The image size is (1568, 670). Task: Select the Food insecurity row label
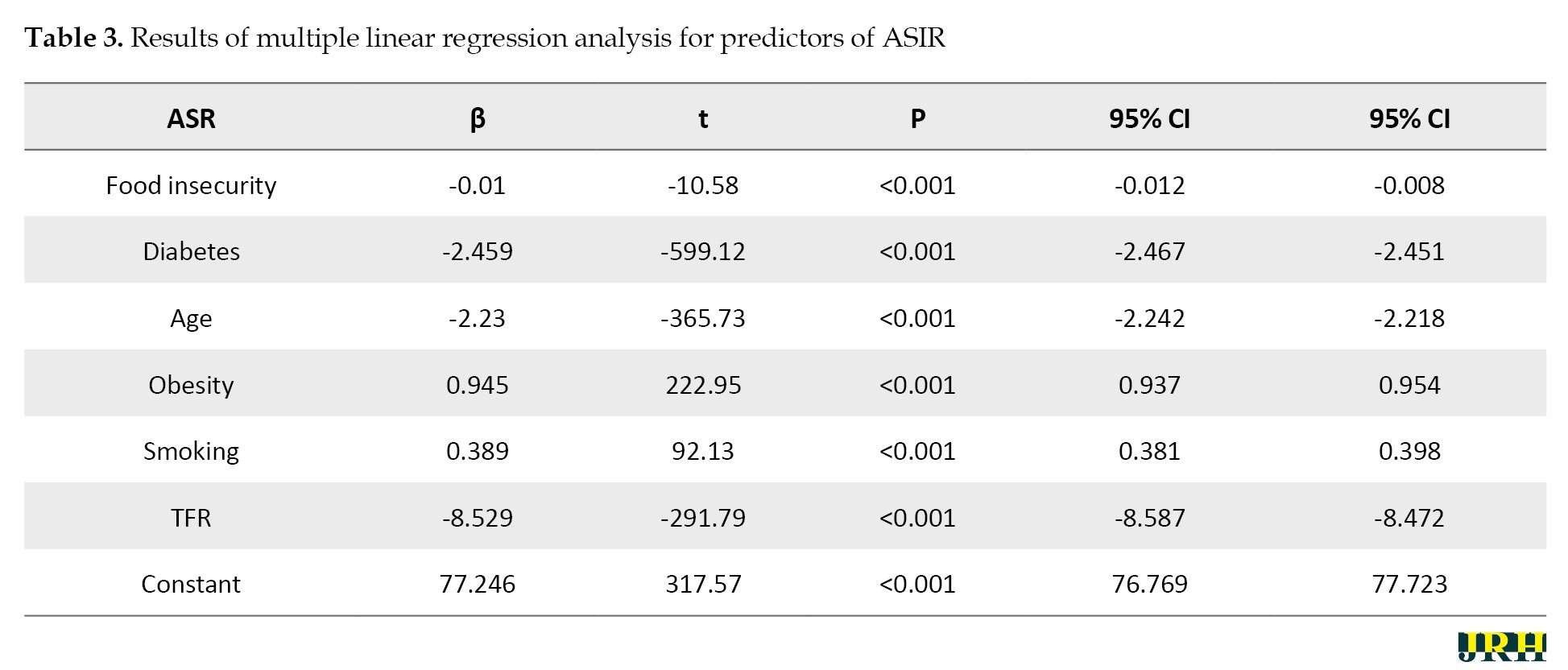191,186
